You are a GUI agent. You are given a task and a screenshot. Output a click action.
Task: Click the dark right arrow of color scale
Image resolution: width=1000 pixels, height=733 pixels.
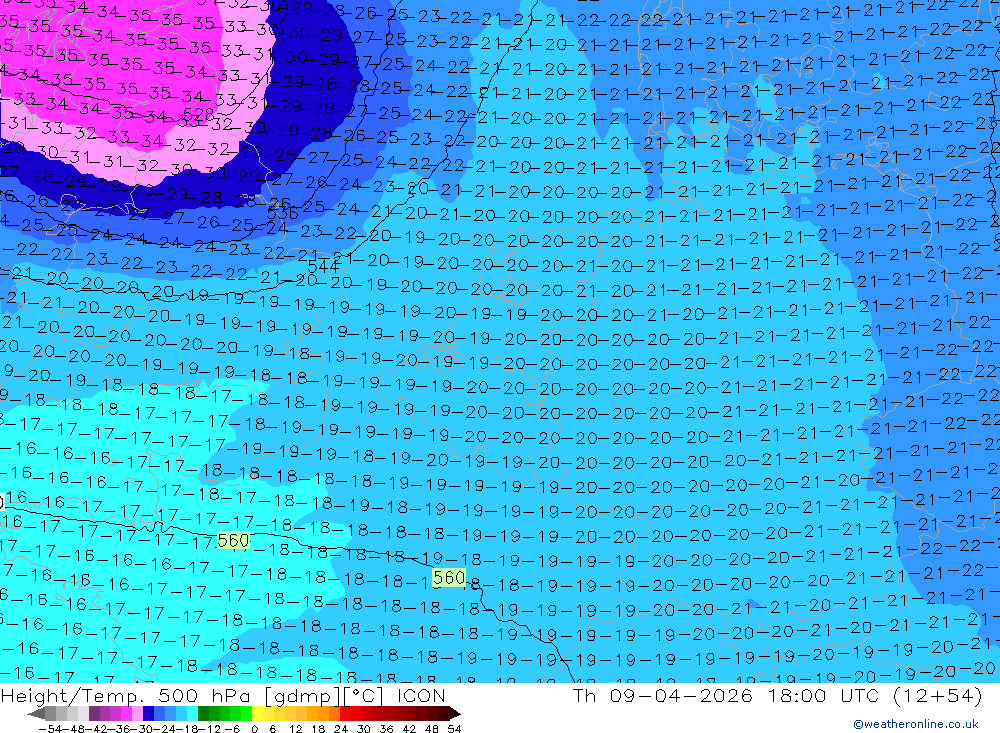point(455,713)
